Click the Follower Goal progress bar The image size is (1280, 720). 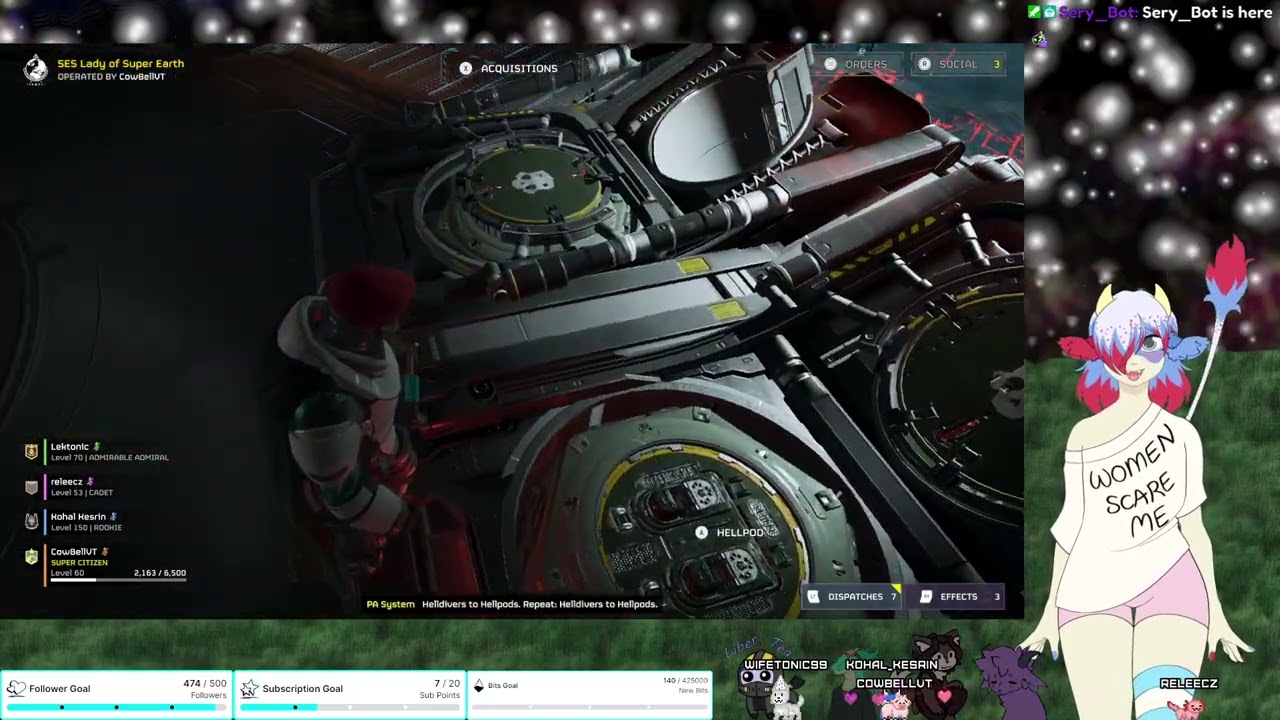[x=116, y=707]
